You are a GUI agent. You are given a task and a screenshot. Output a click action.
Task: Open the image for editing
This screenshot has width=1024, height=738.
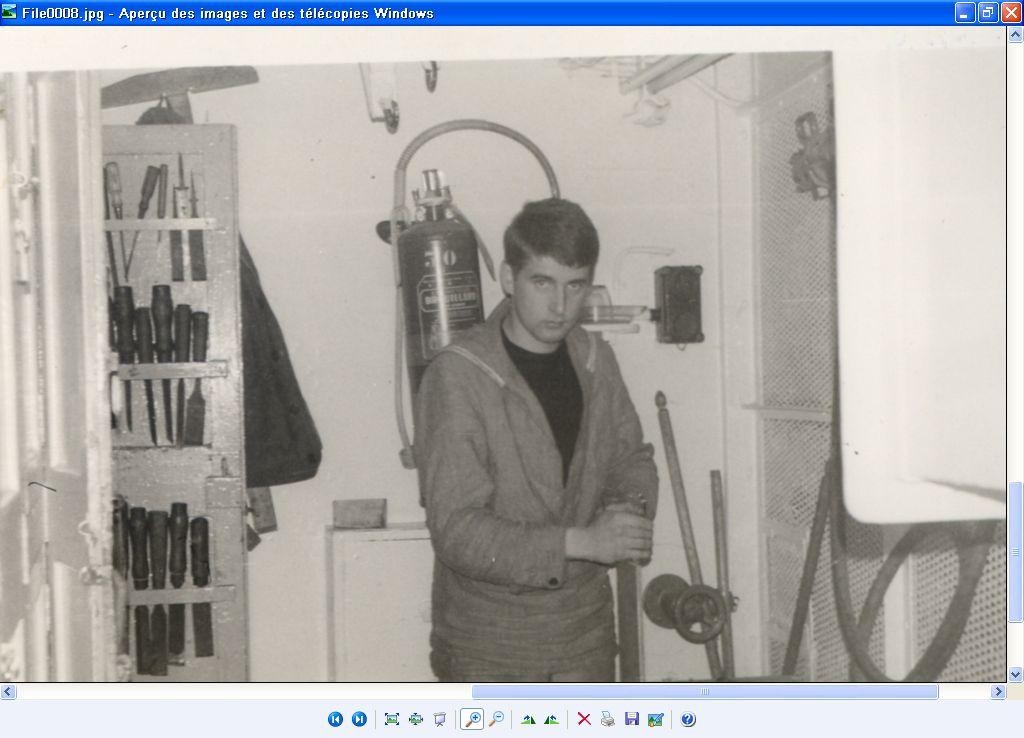pyautogui.click(x=655, y=719)
